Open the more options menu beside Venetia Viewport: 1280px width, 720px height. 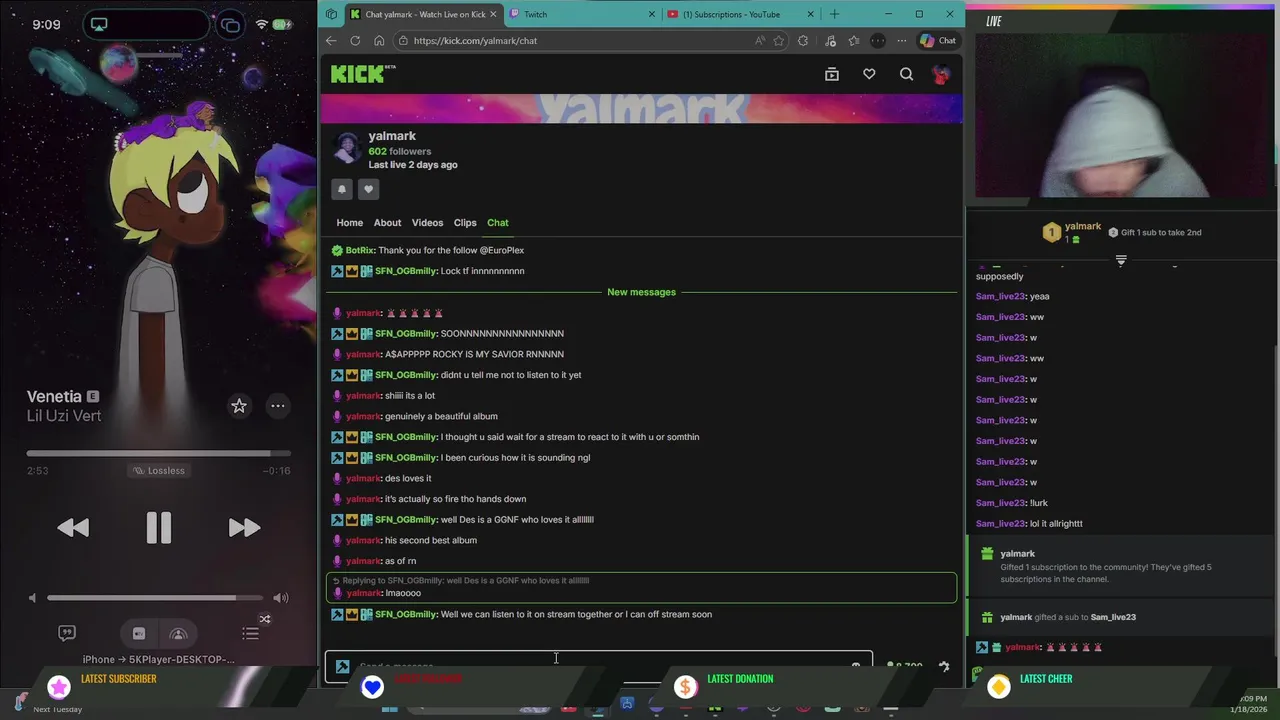tap(278, 405)
